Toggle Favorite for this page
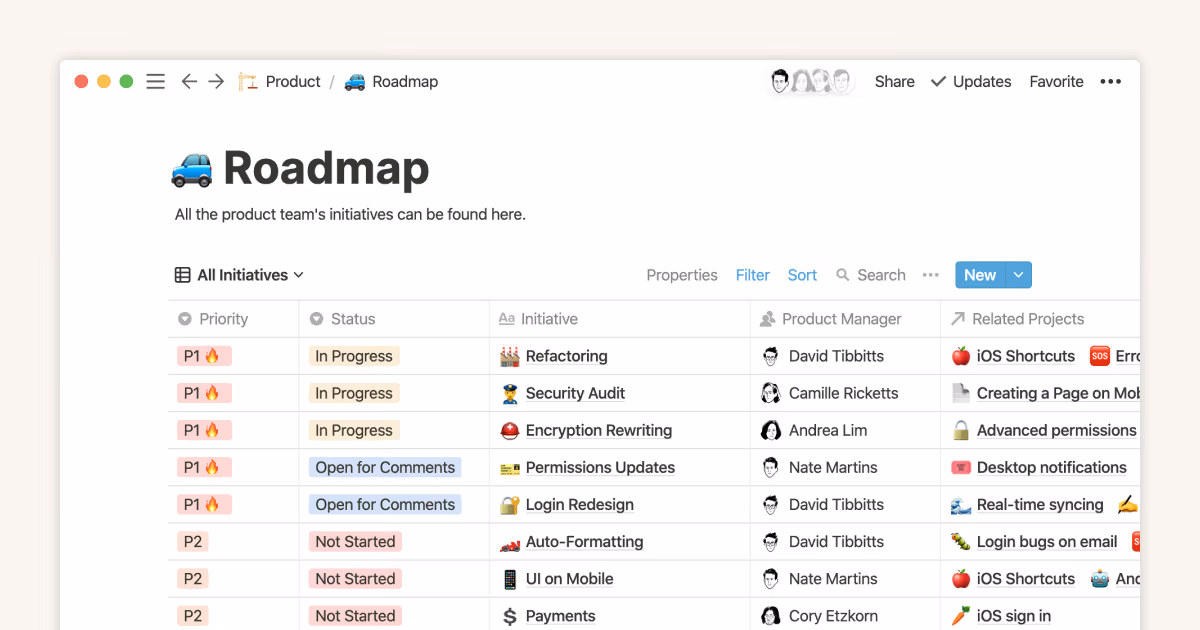The height and width of the screenshot is (630, 1200). (x=1056, y=82)
